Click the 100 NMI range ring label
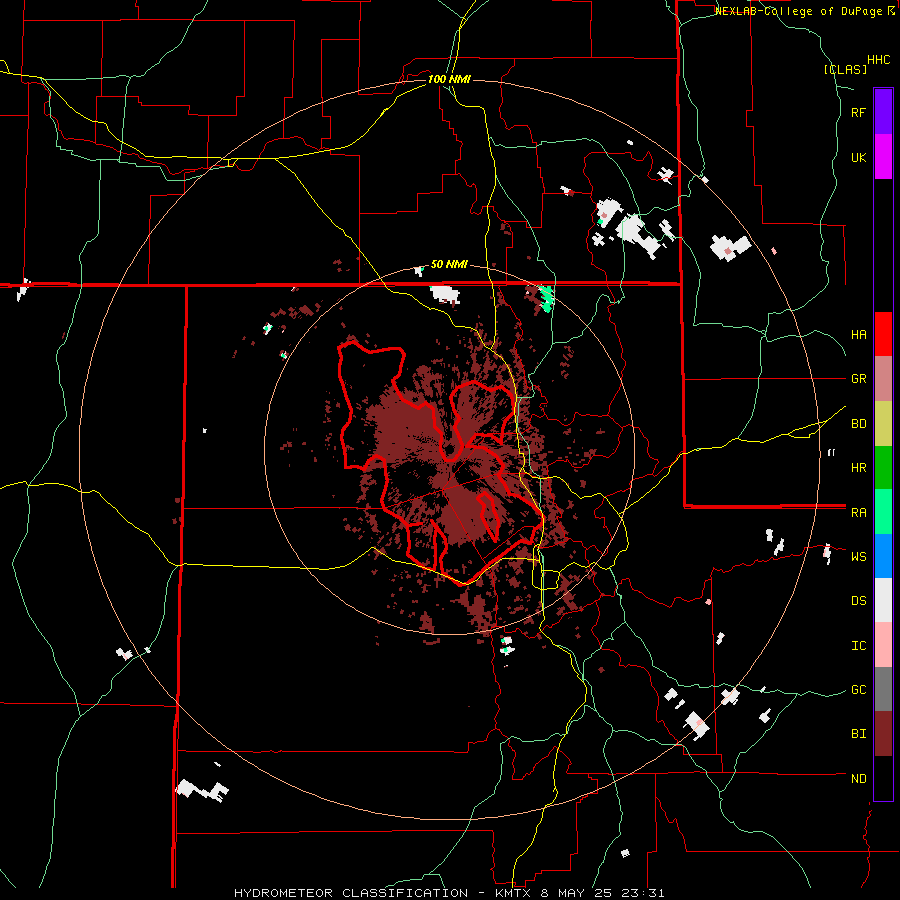 click(449, 79)
